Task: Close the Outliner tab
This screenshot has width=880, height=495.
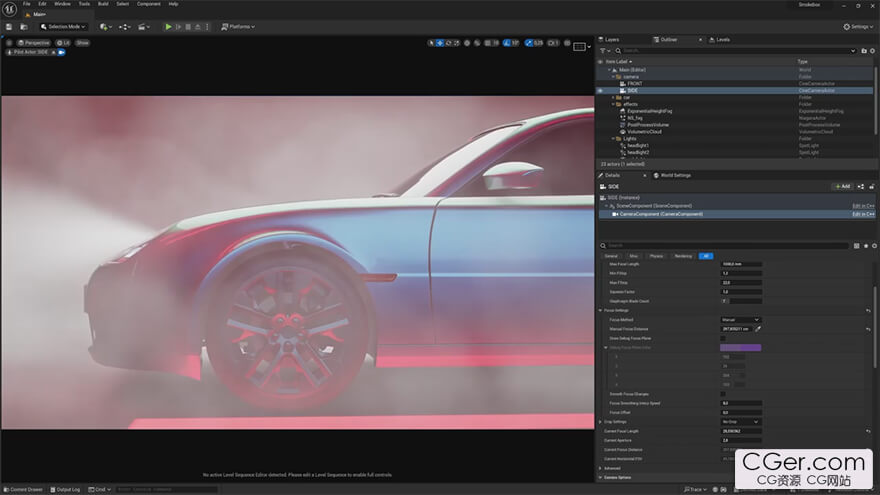Action: pos(700,40)
